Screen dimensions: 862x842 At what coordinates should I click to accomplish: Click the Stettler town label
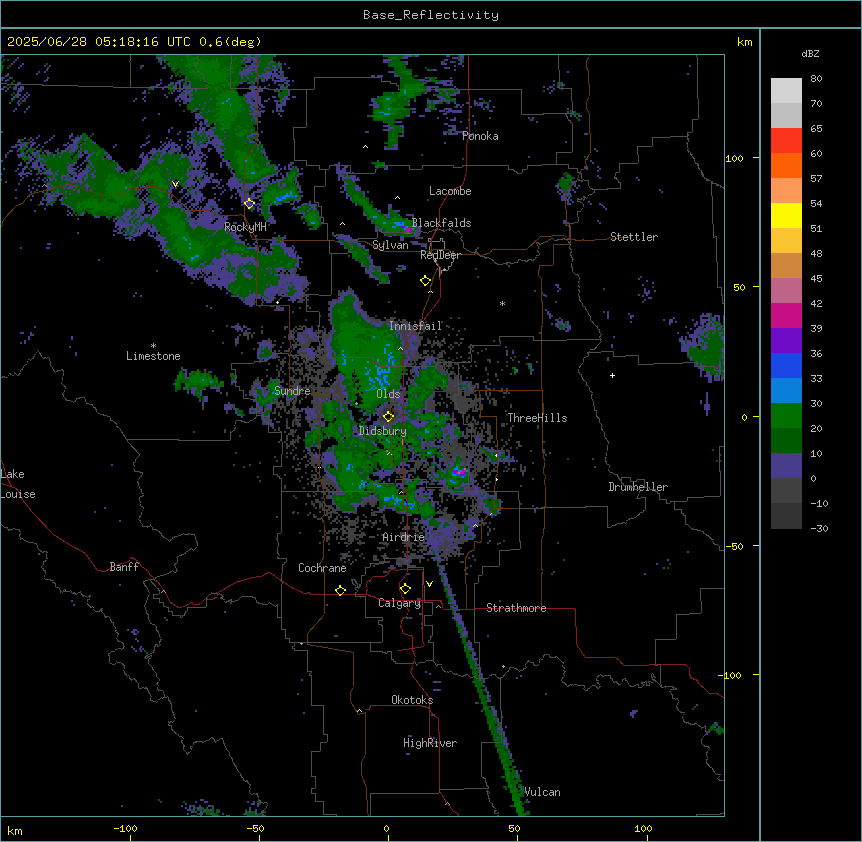[634, 237]
